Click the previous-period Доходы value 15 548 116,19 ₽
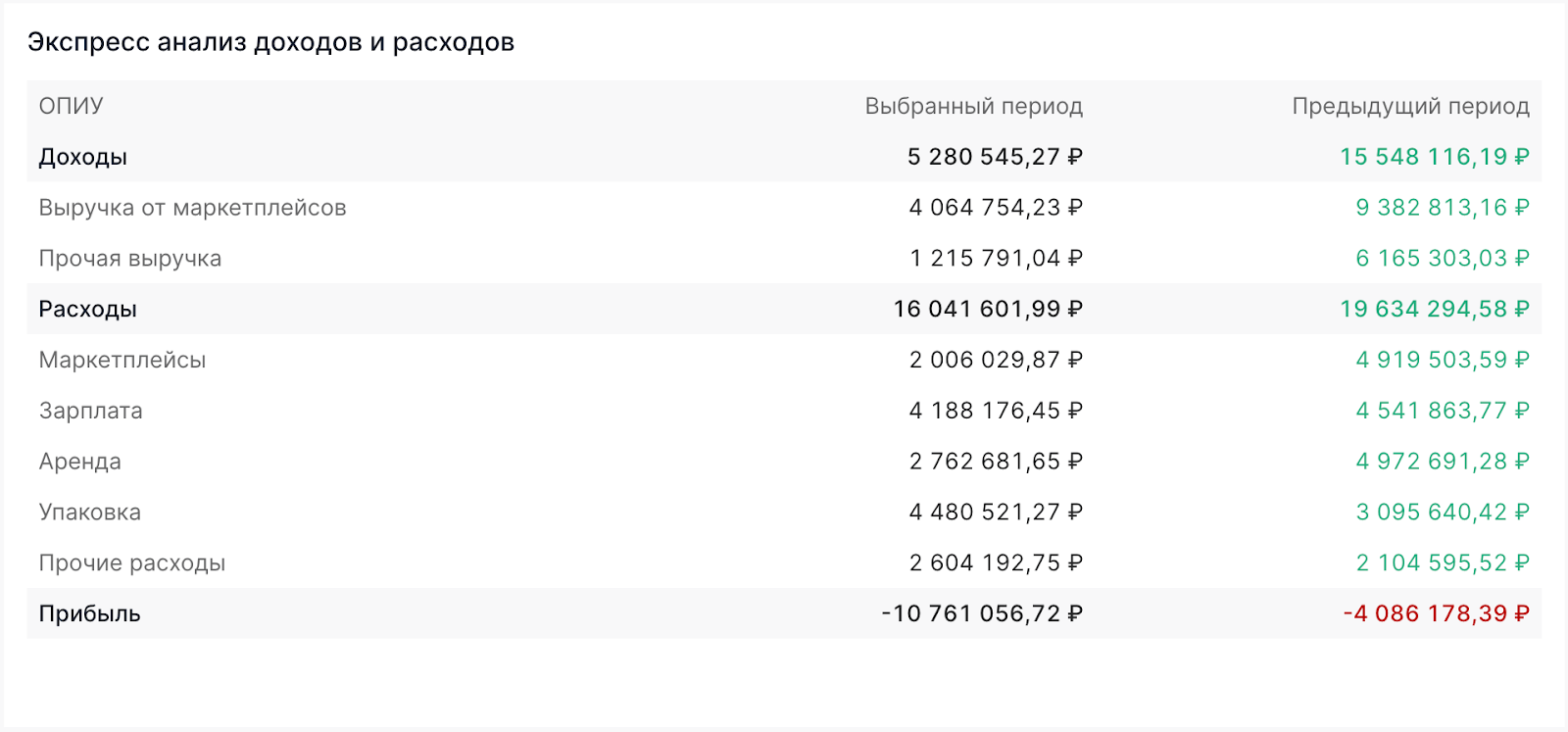 [1434, 157]
